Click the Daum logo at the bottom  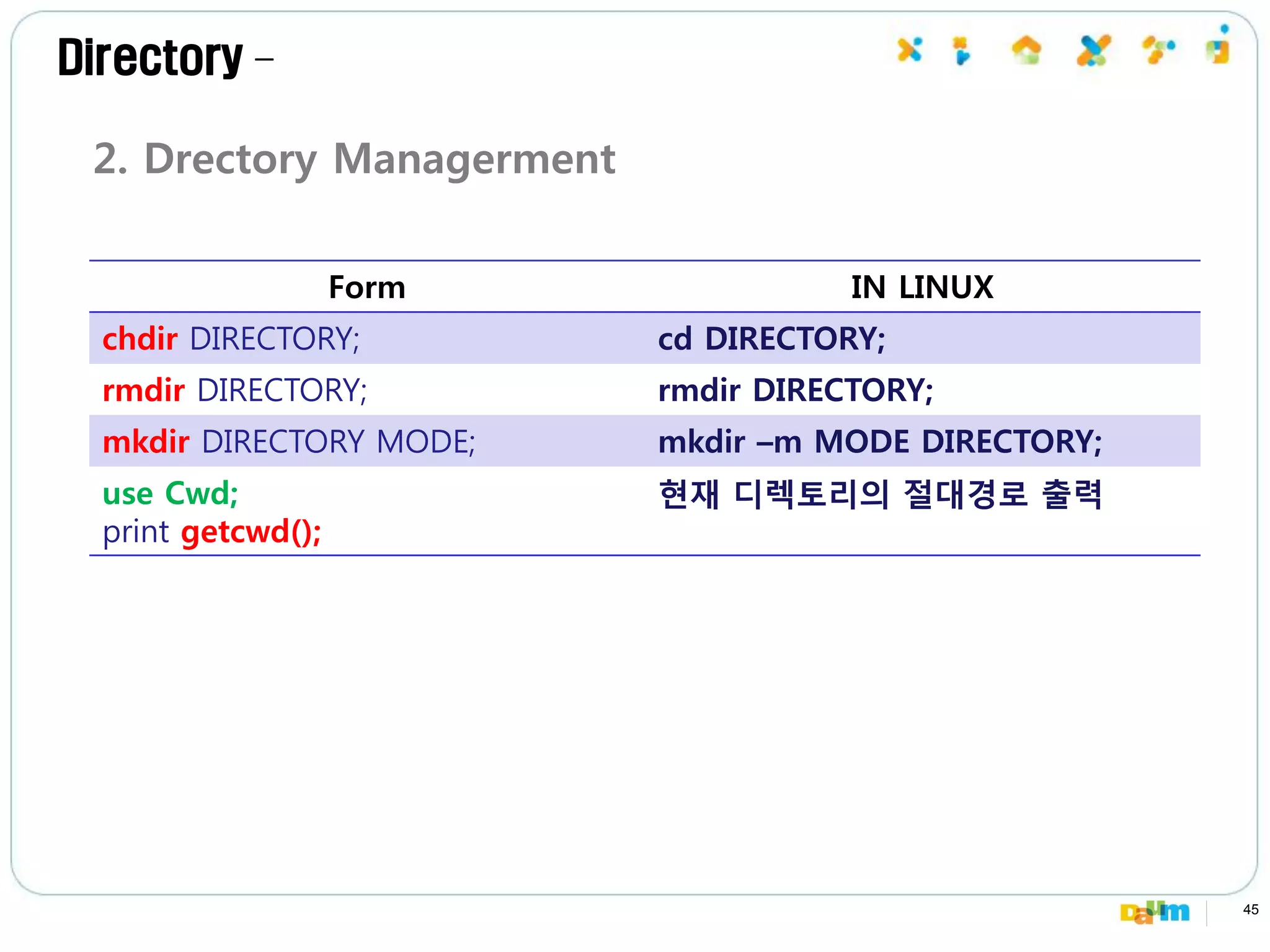click(x=1155, y=912)
